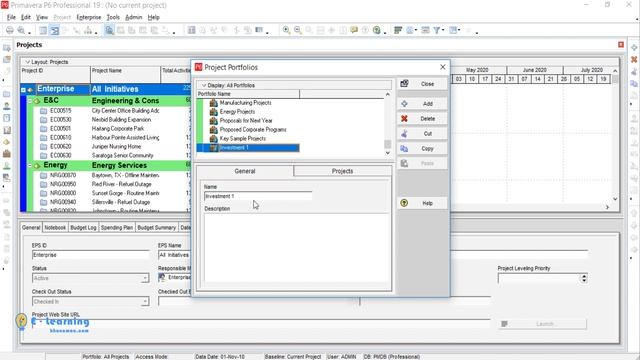
Task: Expand the Layout: Projects options
Action: click(27, 62)
